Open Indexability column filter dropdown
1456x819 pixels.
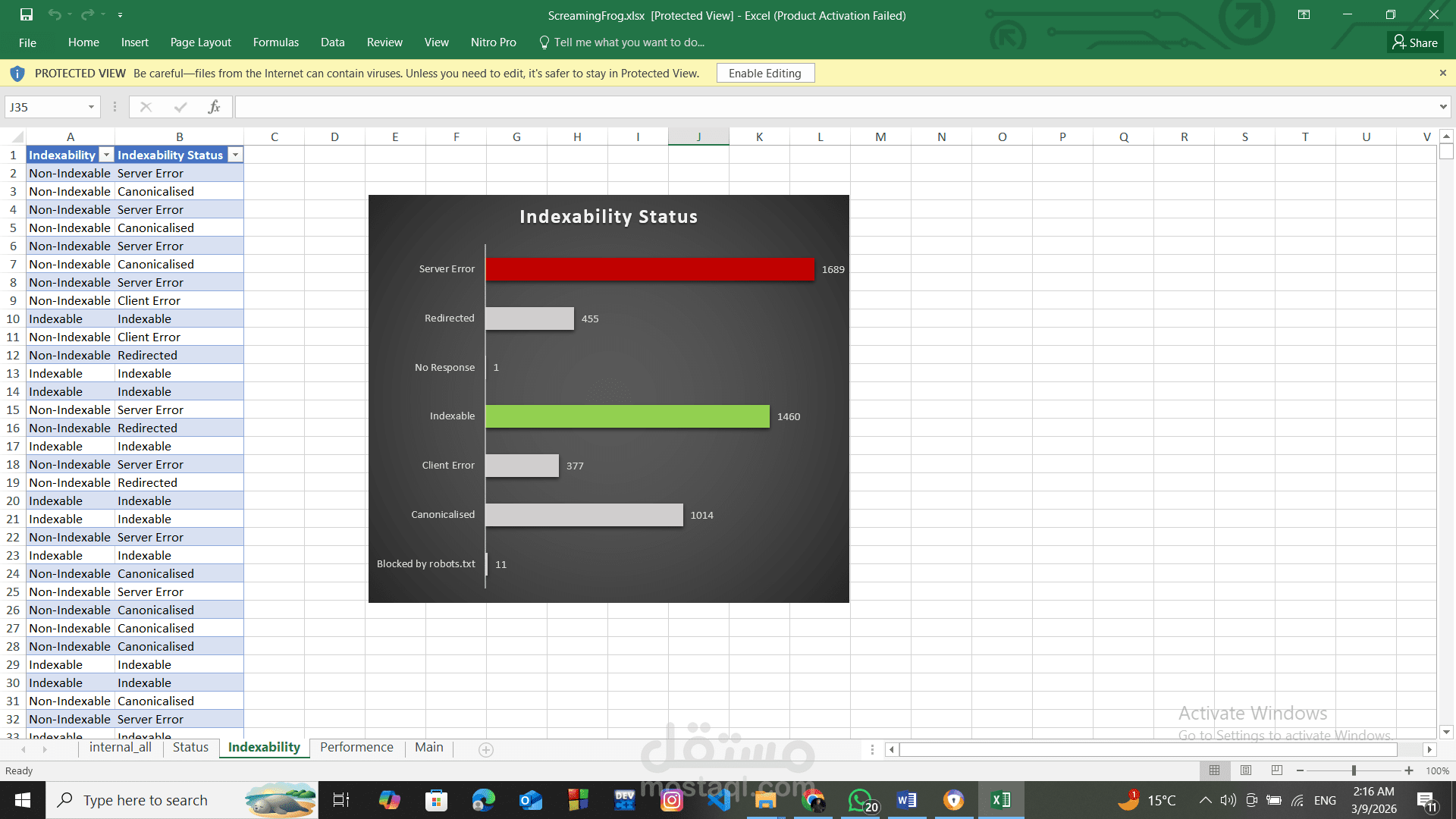click(x=107, y=155)
